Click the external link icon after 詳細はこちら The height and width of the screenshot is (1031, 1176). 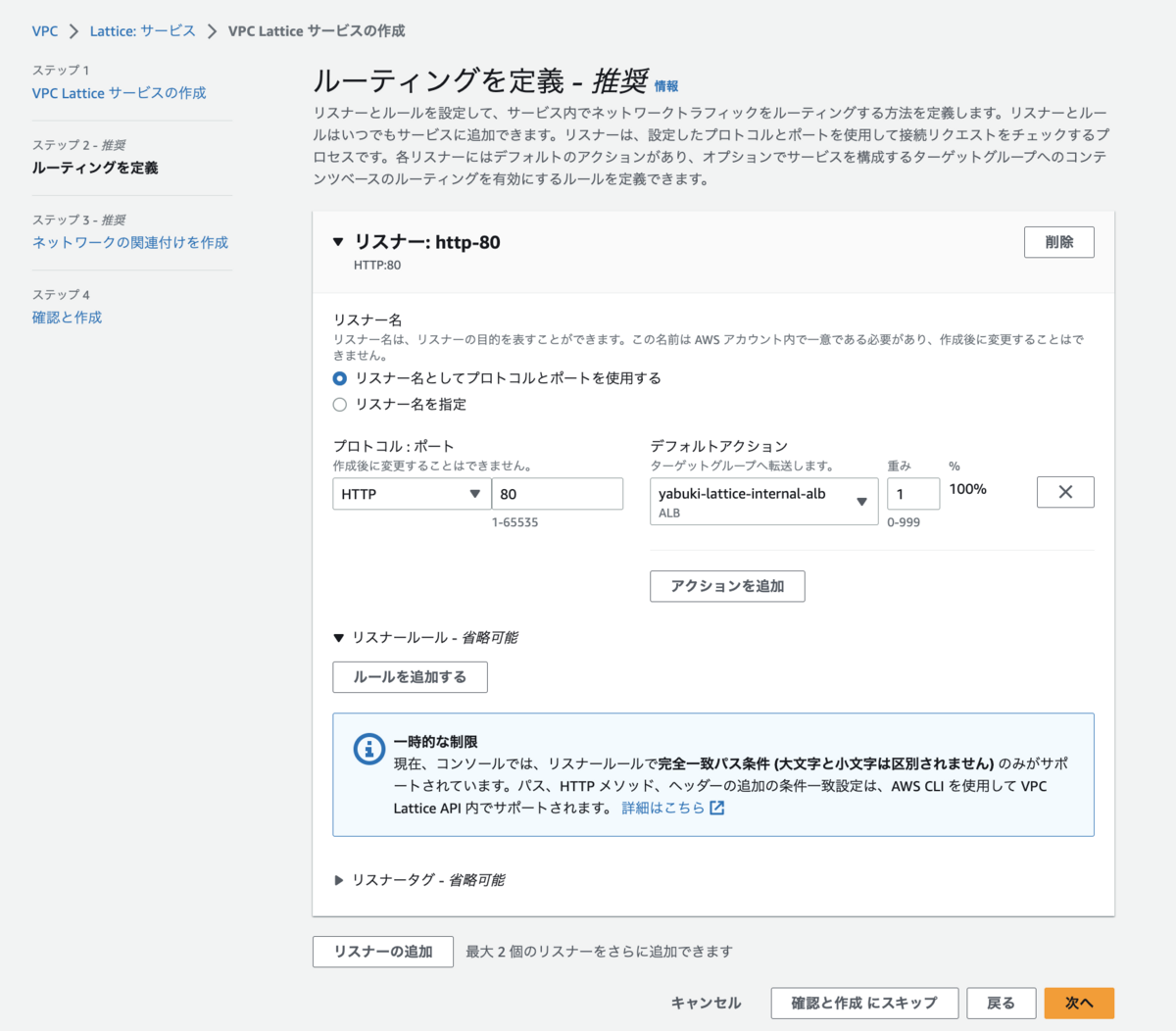pyautogui.click(x=717, y=808)
